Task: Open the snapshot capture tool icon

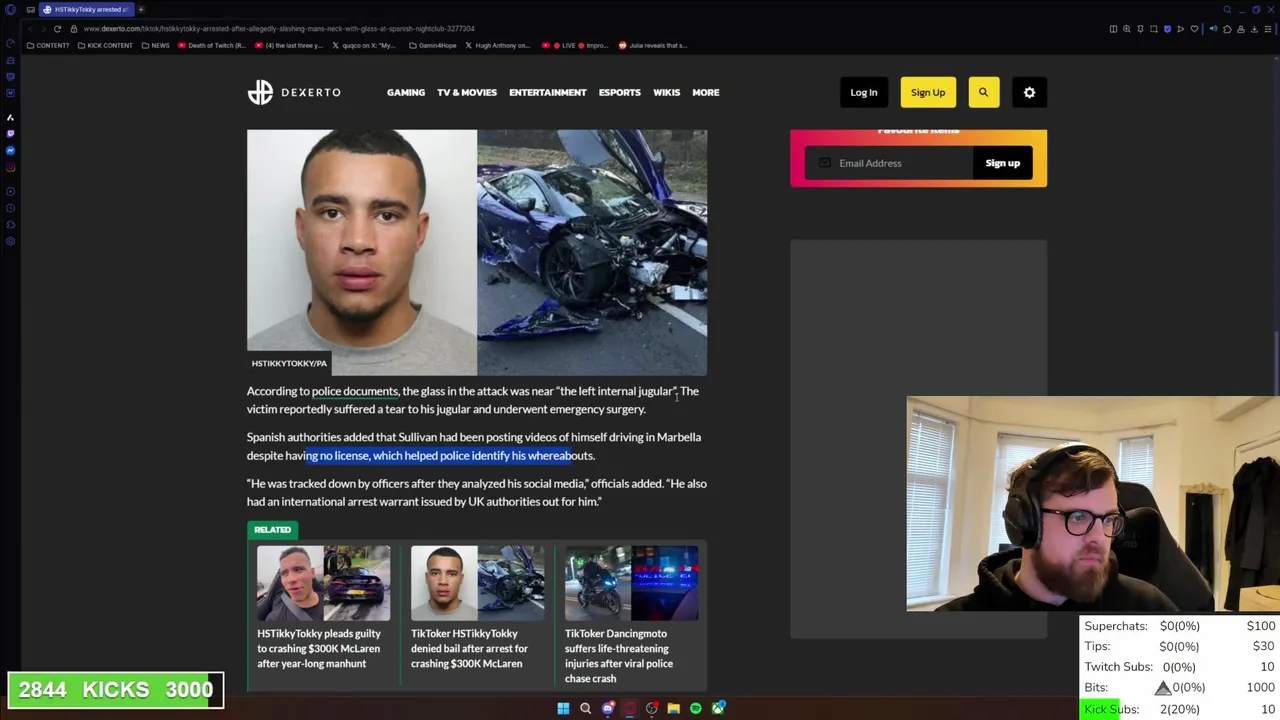Action: click(x=1153, y=29)
